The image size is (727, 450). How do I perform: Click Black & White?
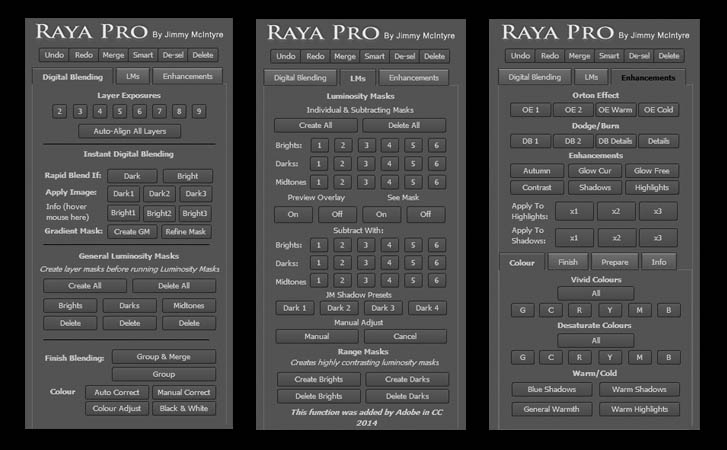click(184, 408)
